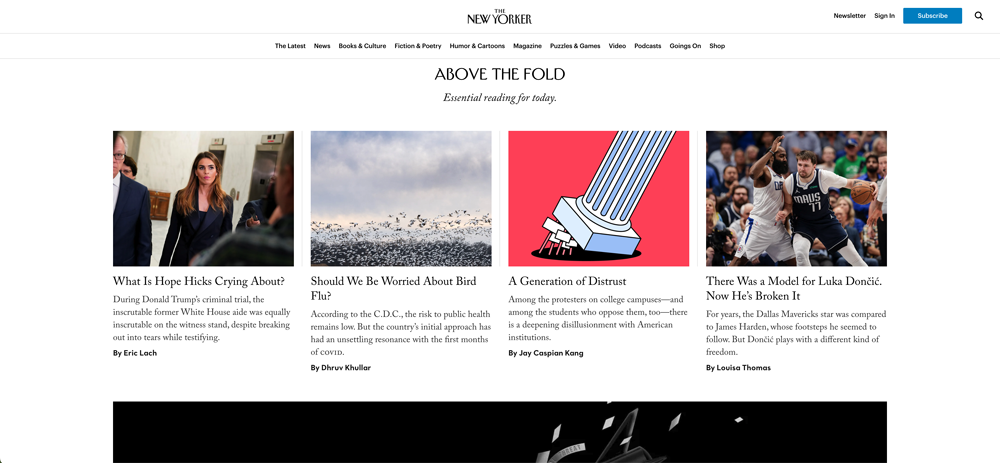The height and width of the screenshot is (463, 1000).
Task: Open Humor & Cartoons menu item
Action: pos(477,46)
